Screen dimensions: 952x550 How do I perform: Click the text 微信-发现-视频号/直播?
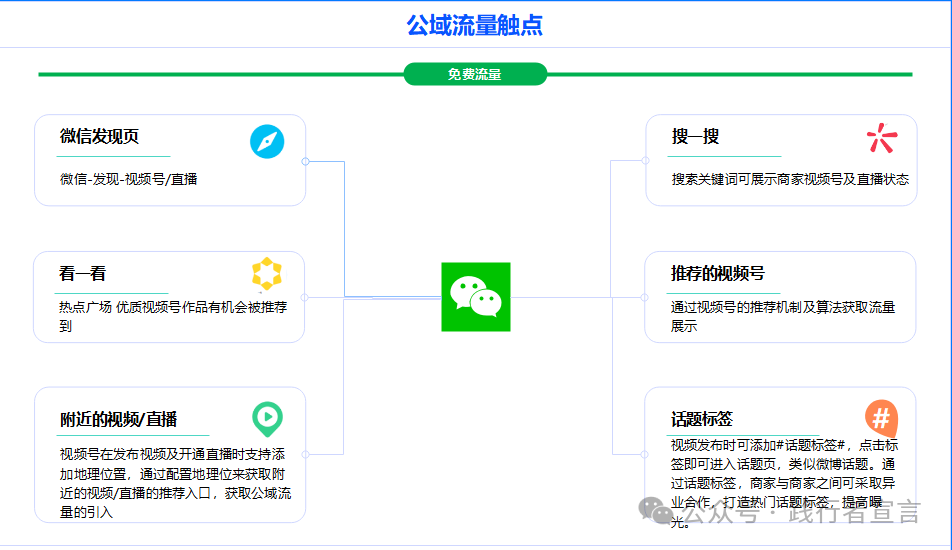(129, 179)
